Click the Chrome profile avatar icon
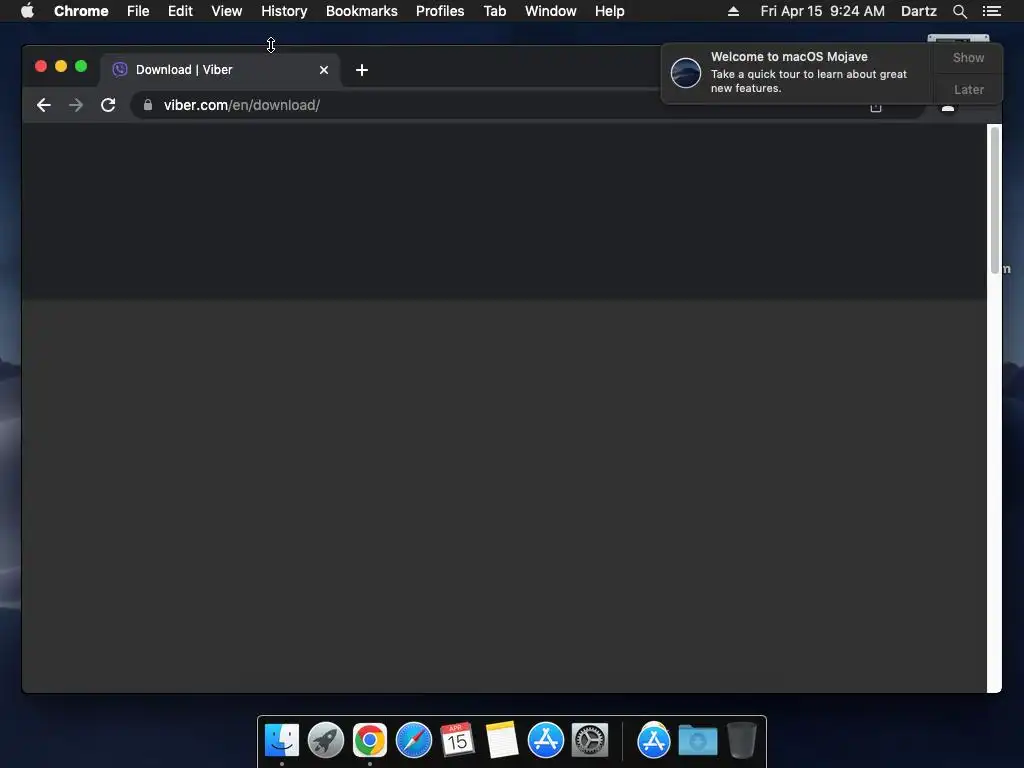The image size is (1024, 768). point(948,106)
